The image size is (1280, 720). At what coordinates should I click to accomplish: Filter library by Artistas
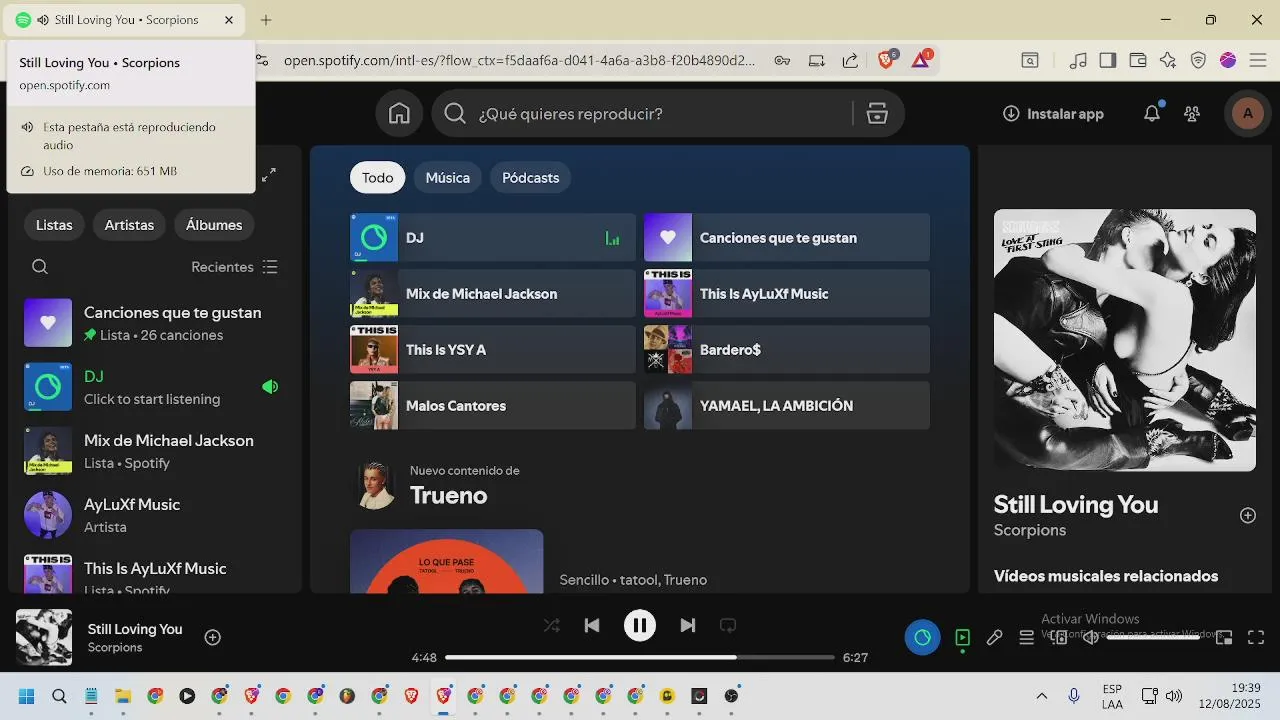click(129, 225)
